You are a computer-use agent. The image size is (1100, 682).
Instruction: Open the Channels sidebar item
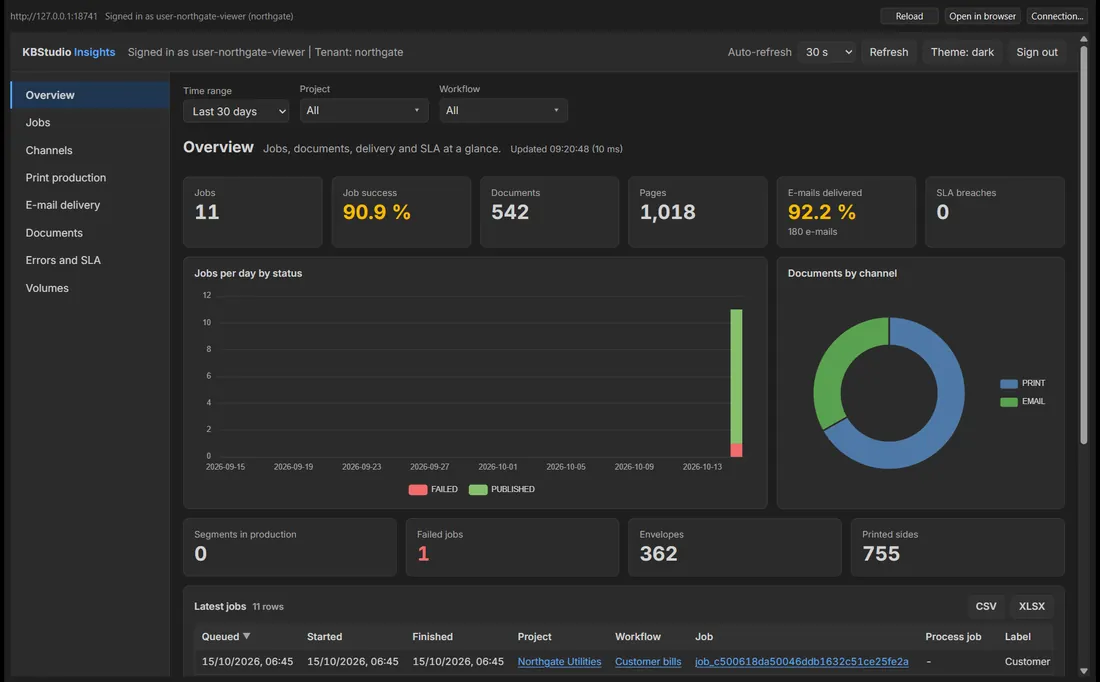click(90, 150)
